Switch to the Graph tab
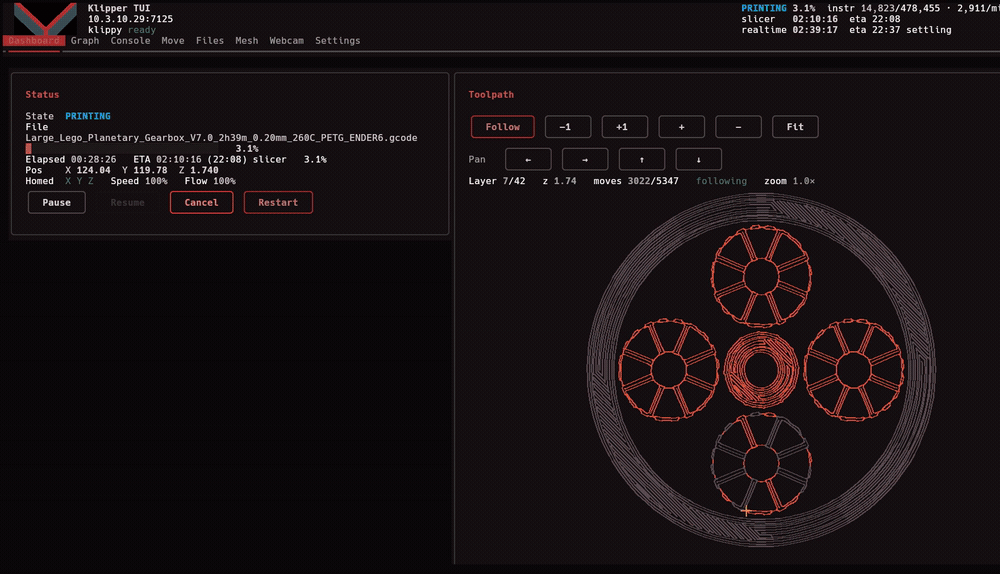 [85, 41]
